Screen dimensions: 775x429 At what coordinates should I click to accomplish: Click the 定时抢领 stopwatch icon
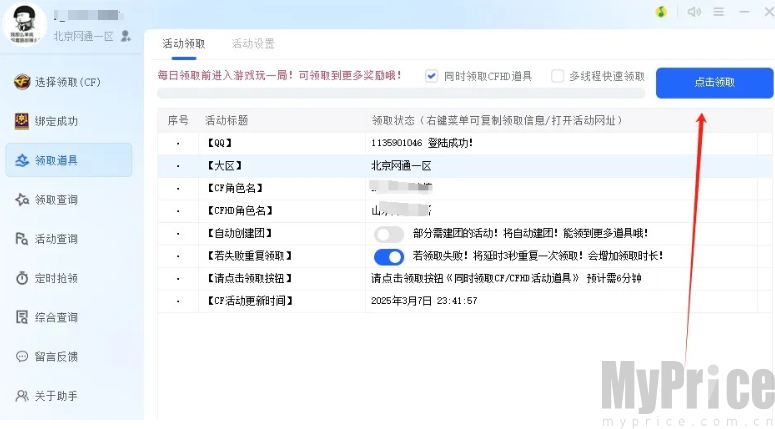(x=22, y=278)
